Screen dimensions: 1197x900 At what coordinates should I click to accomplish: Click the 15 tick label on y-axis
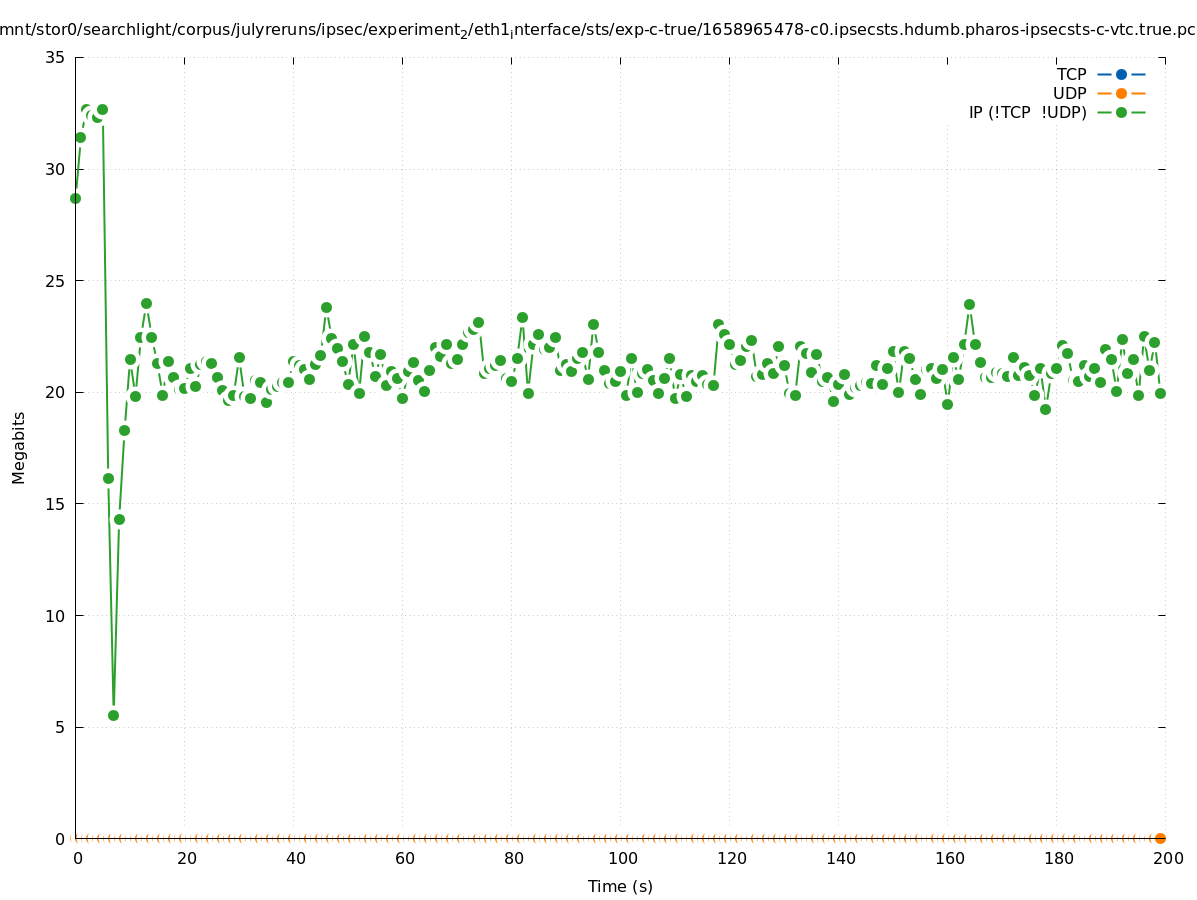[x=56, y=504]
